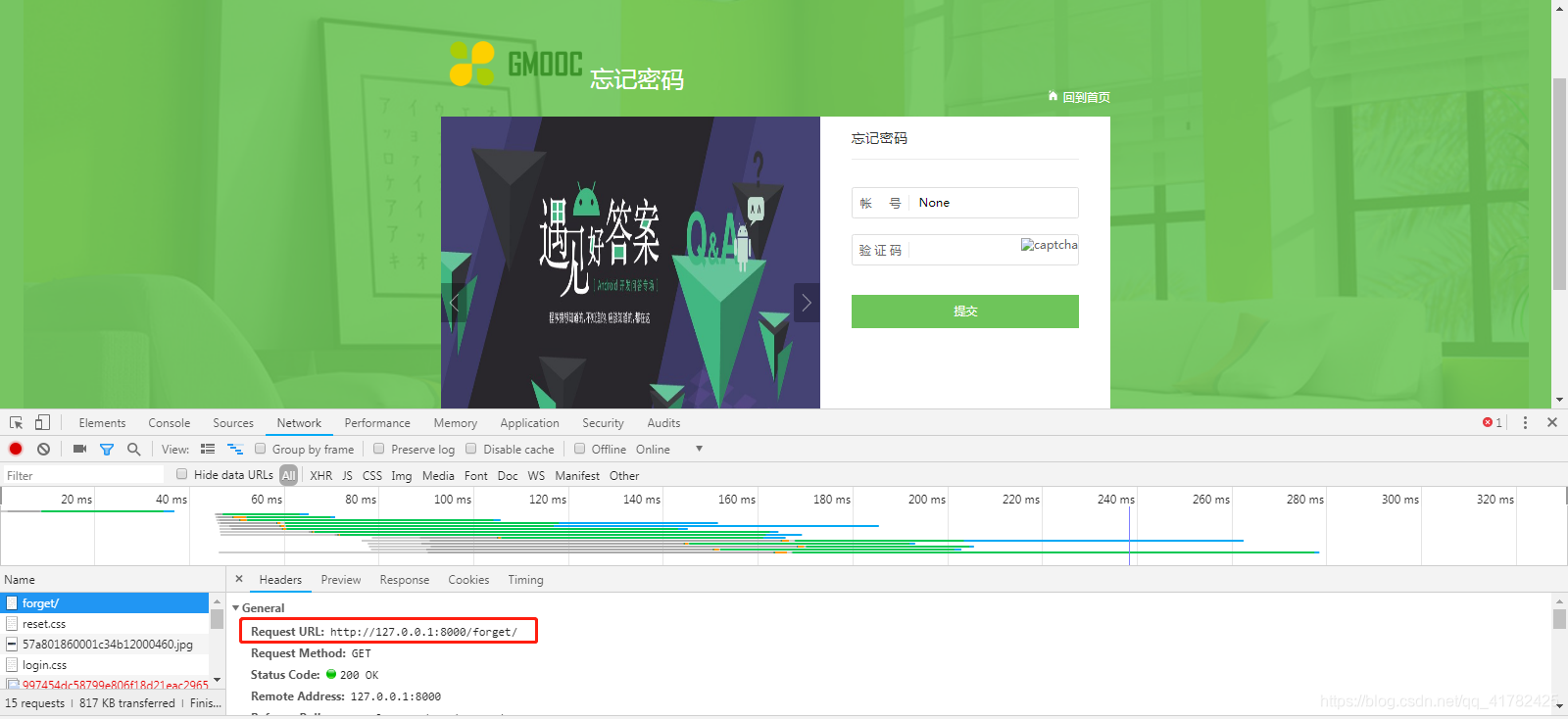The height and width of the screenshot is (719, 1568).
Task: Toggle the device toolbar icon
Action: point(42,423)
